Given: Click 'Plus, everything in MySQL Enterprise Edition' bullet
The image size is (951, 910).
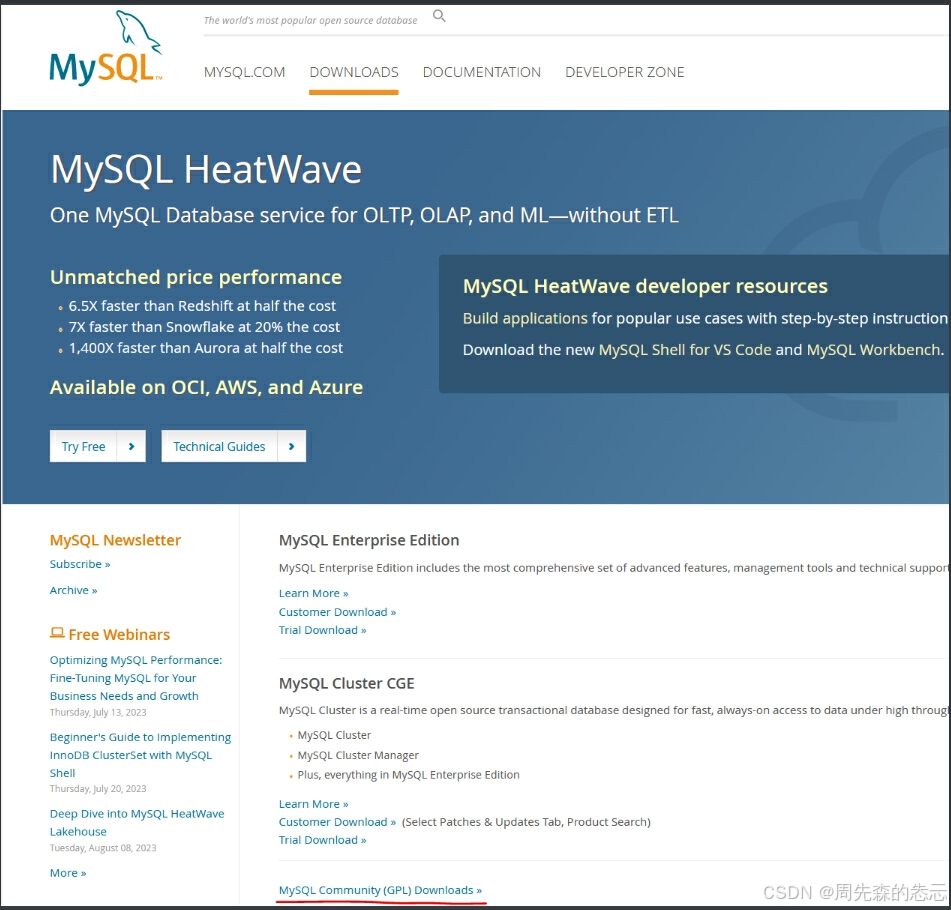Looking at the screenshot, I should pos(408,775).
